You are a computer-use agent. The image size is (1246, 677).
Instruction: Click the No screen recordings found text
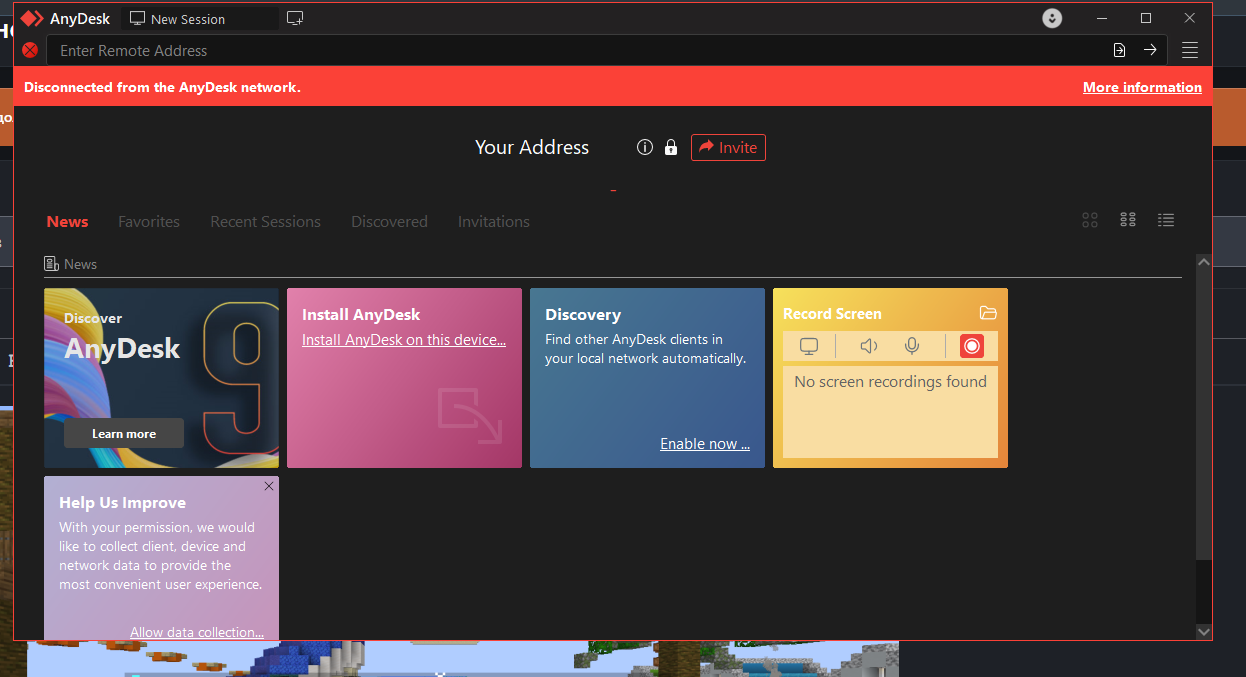tap(890, 382)
